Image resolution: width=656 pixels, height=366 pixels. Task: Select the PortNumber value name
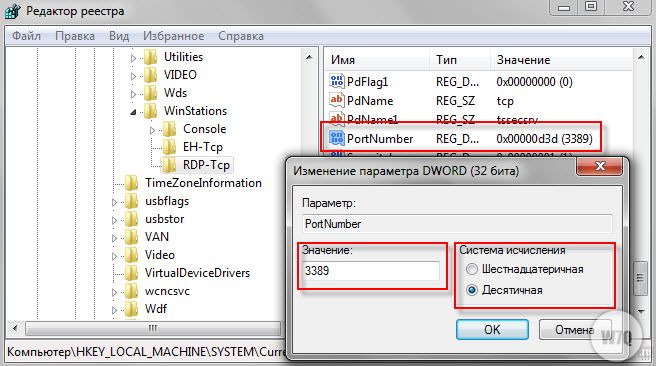coord(380,139)
